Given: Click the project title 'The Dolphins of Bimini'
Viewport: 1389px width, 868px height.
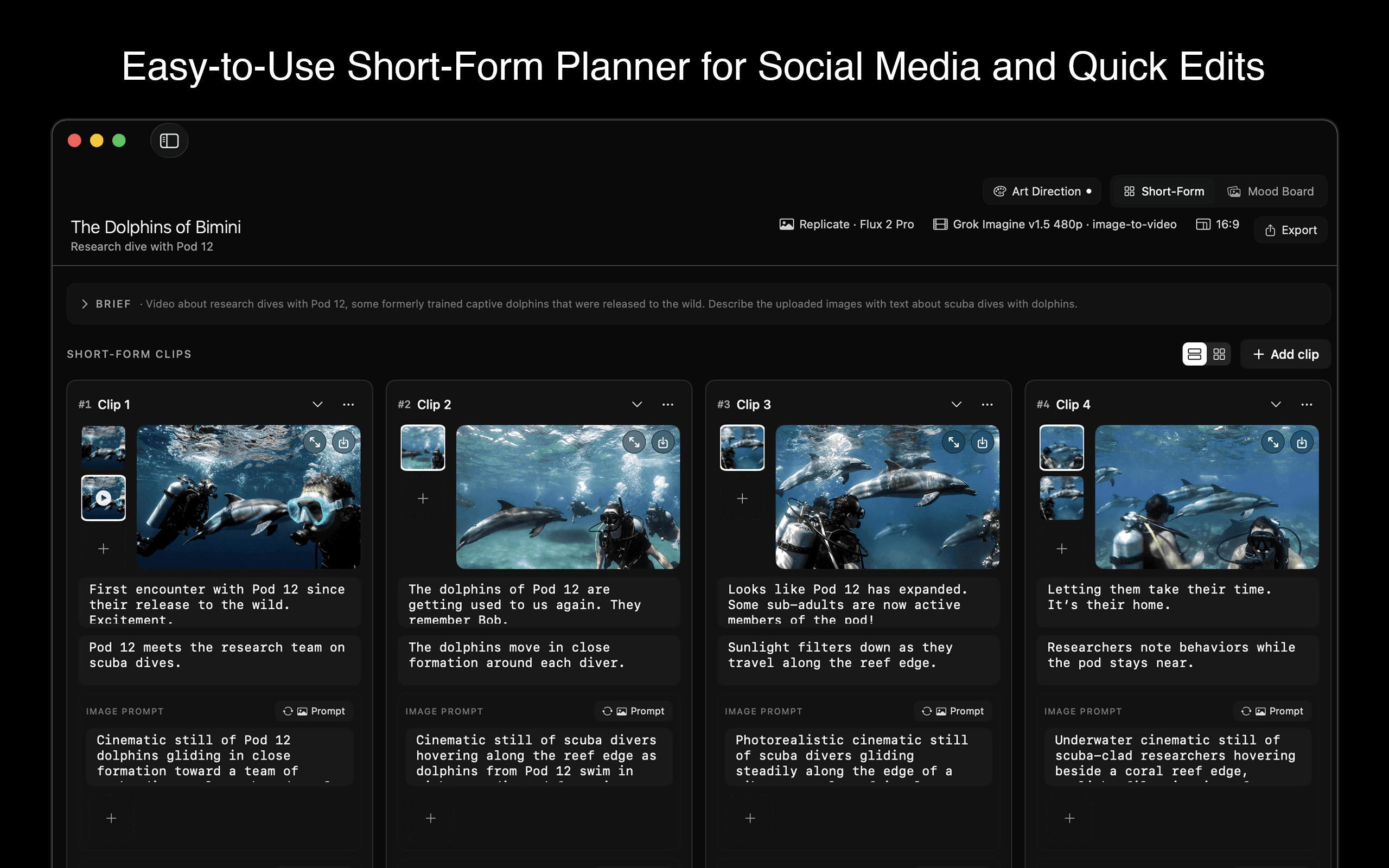Looking at the screenshot, I should (156, 227).
